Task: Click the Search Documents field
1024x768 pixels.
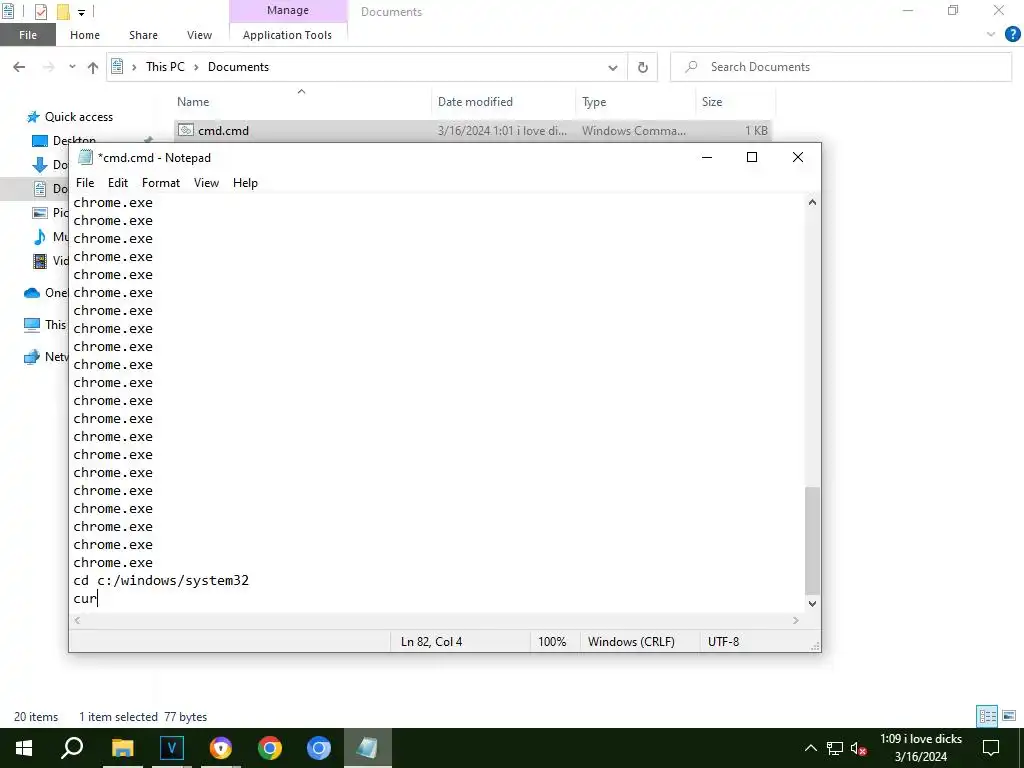Action: click(841, 67)
